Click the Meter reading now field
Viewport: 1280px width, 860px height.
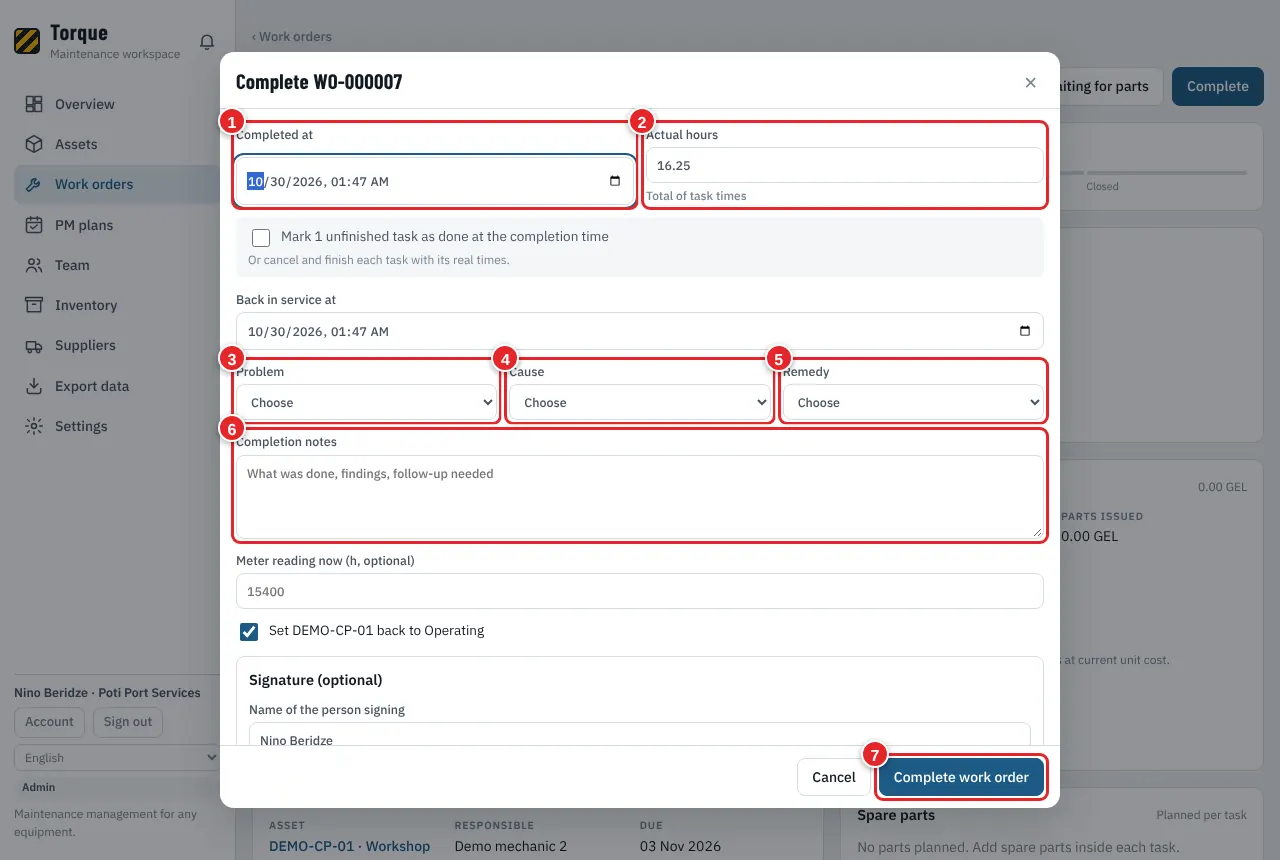640,591
